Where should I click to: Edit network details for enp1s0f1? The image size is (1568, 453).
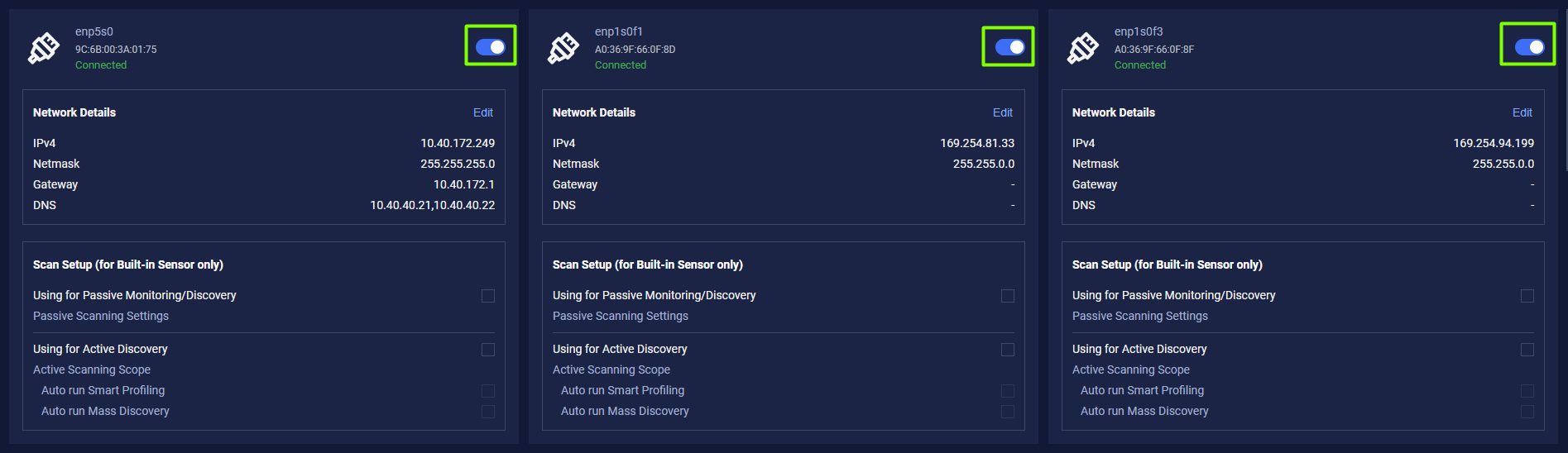1003,112
